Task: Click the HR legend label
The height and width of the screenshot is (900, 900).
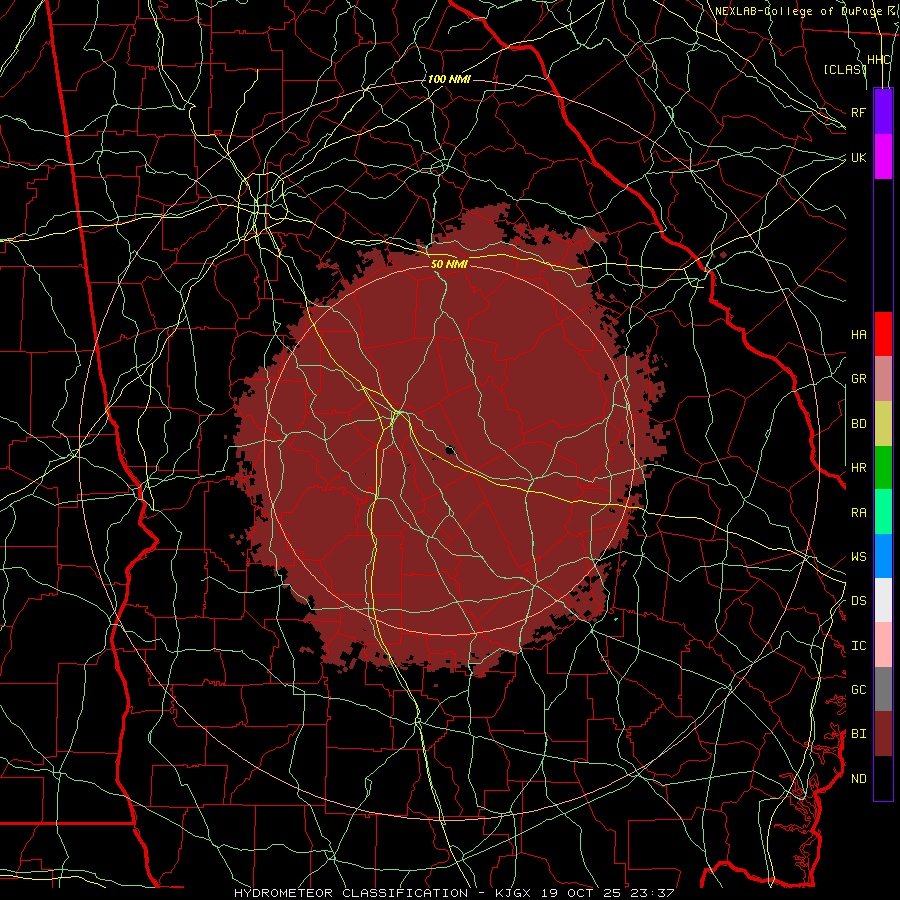Action: [x=859, y=468]
